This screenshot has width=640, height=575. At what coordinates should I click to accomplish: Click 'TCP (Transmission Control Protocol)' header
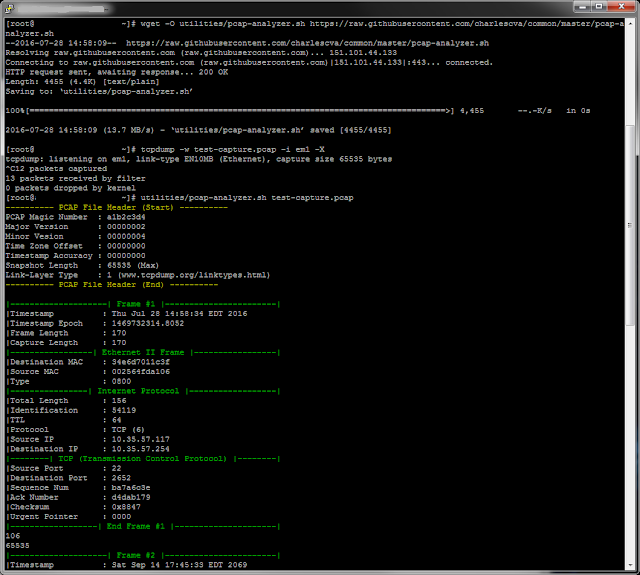click(x=142, y=459)
